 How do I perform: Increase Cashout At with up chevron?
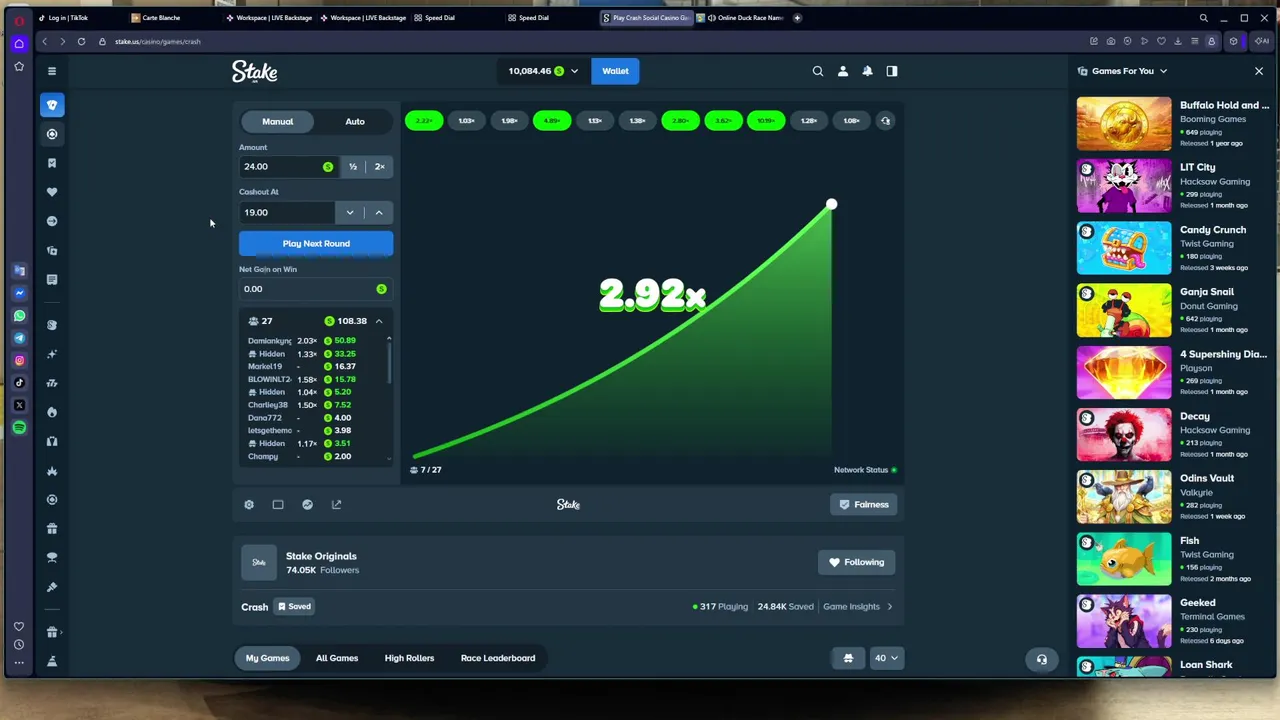[x=379, y=212]
